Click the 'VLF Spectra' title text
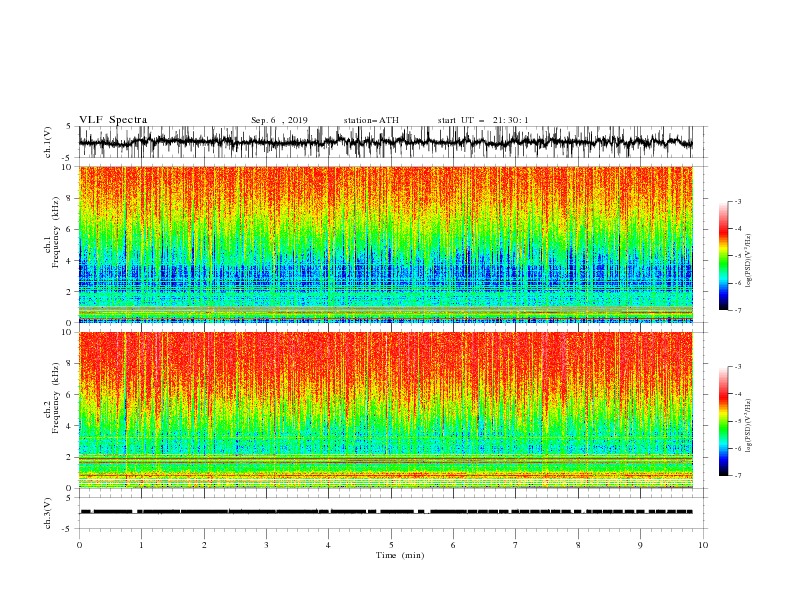 point(113,120)
